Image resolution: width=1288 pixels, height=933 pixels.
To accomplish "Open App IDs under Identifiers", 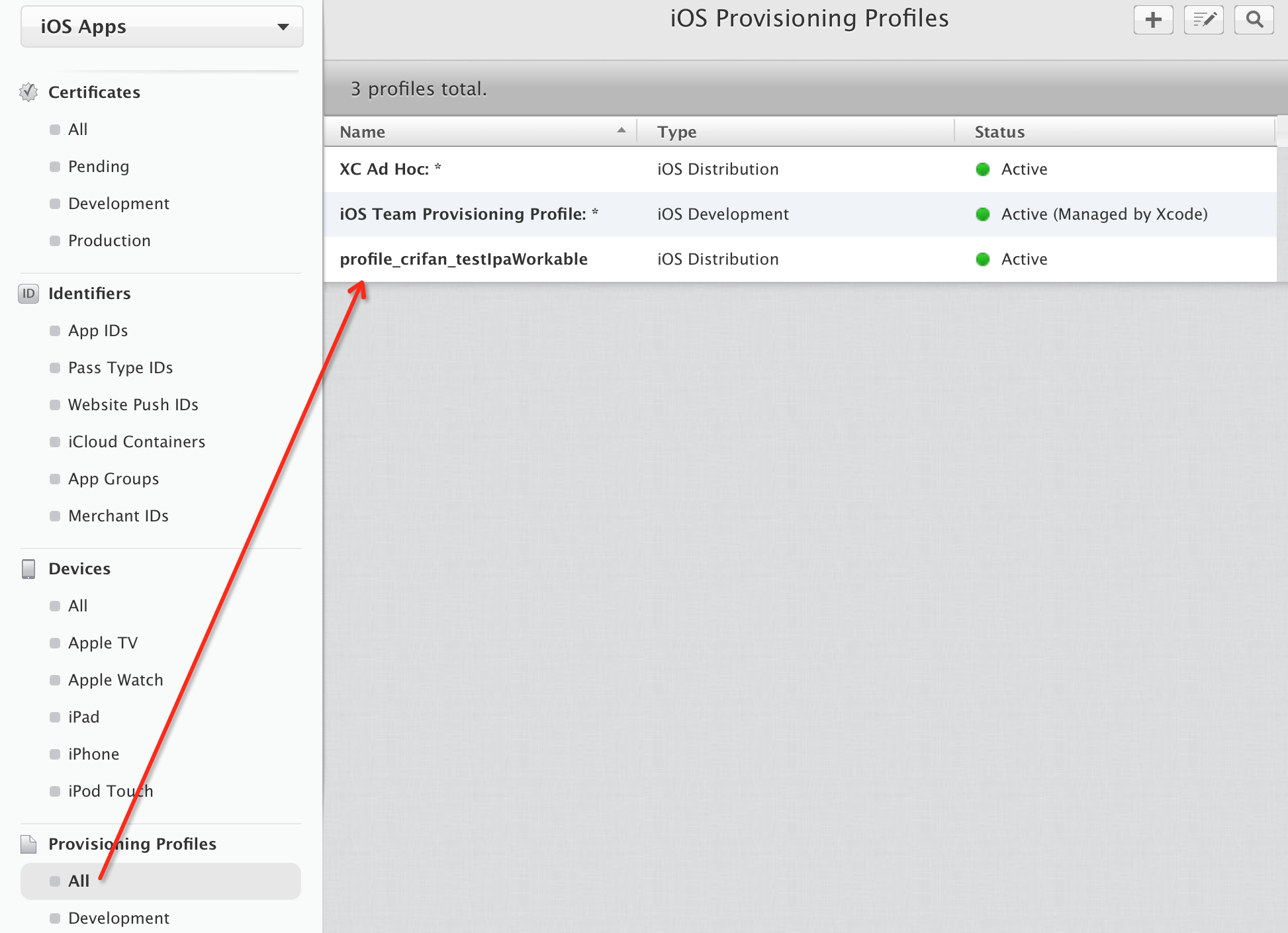I will coord(98,331).
